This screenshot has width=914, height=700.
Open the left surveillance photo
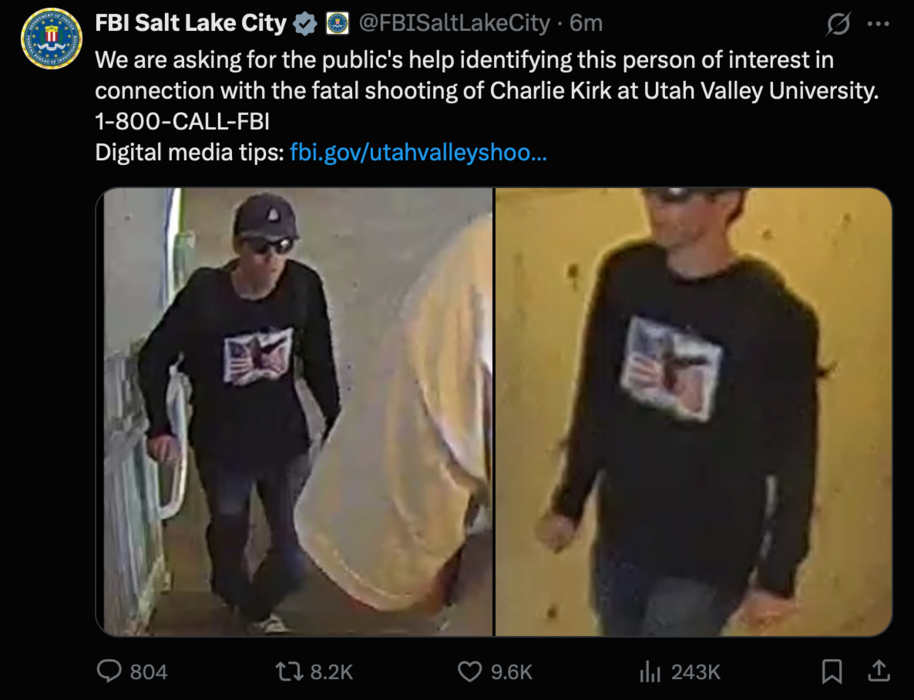coord(294,411)
